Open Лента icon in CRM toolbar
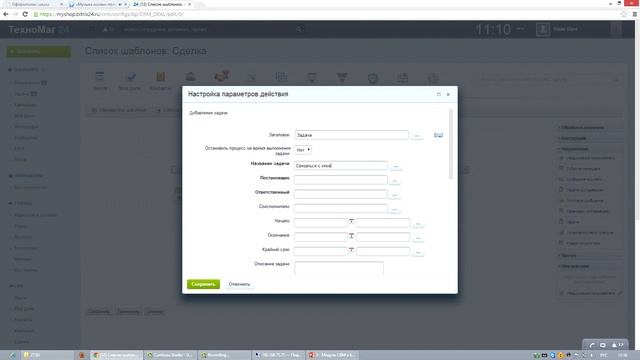Image resolution: width=640 pixels, height=360 pixels. 100,80
